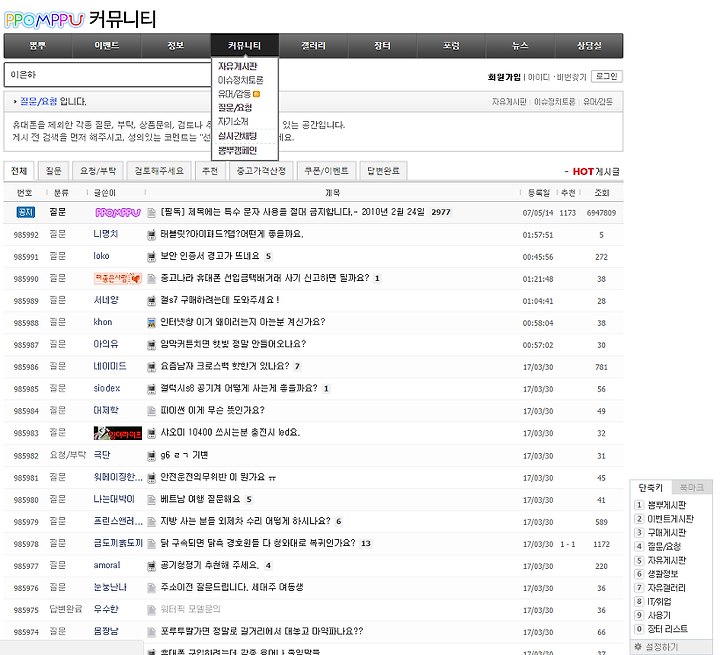Screen dimensions: 720x655
Task: Click the image icon of post 985988
Action: point(151,323)
